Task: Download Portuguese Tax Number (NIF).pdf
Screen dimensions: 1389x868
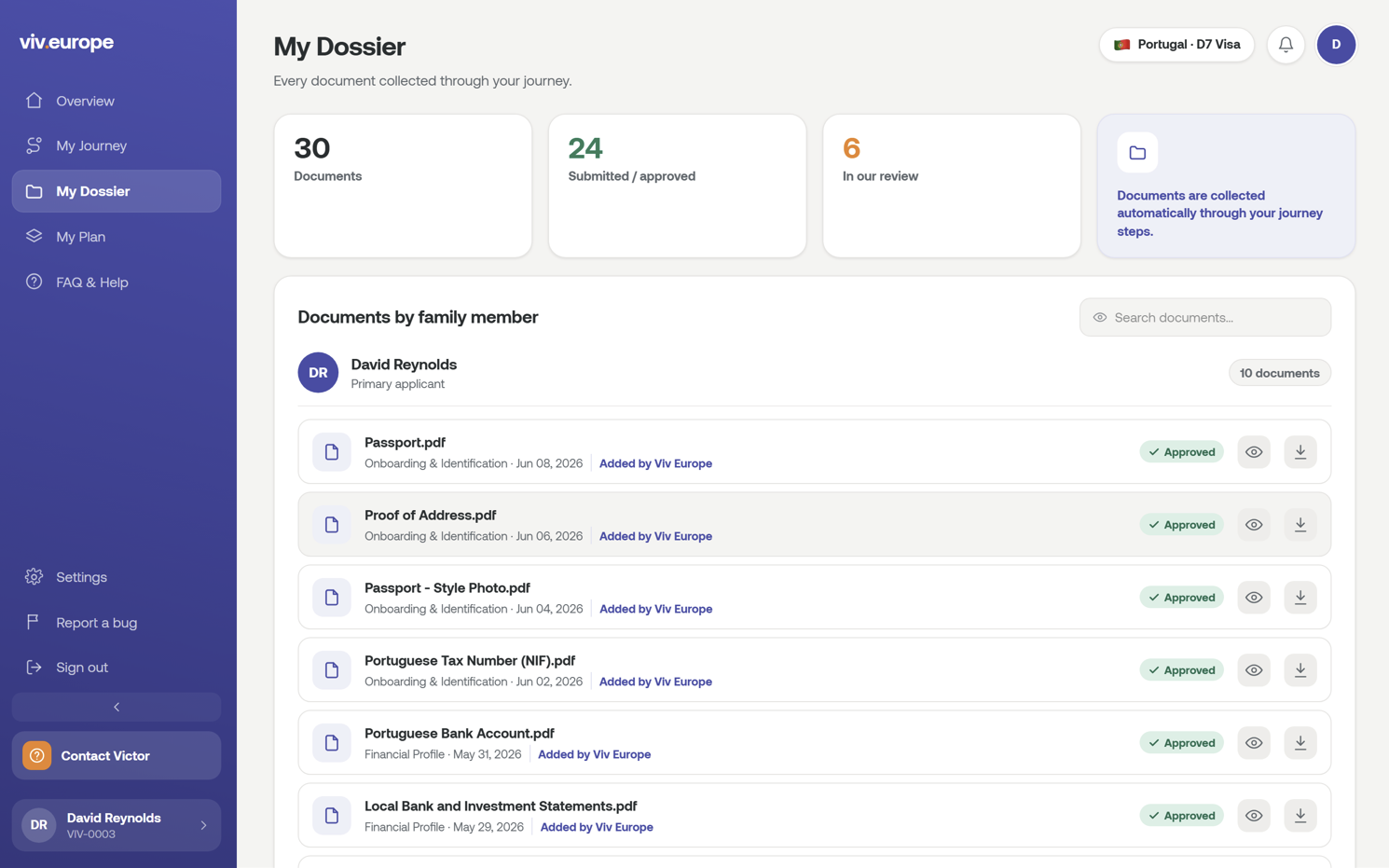Action: (x=1300, y=670)
